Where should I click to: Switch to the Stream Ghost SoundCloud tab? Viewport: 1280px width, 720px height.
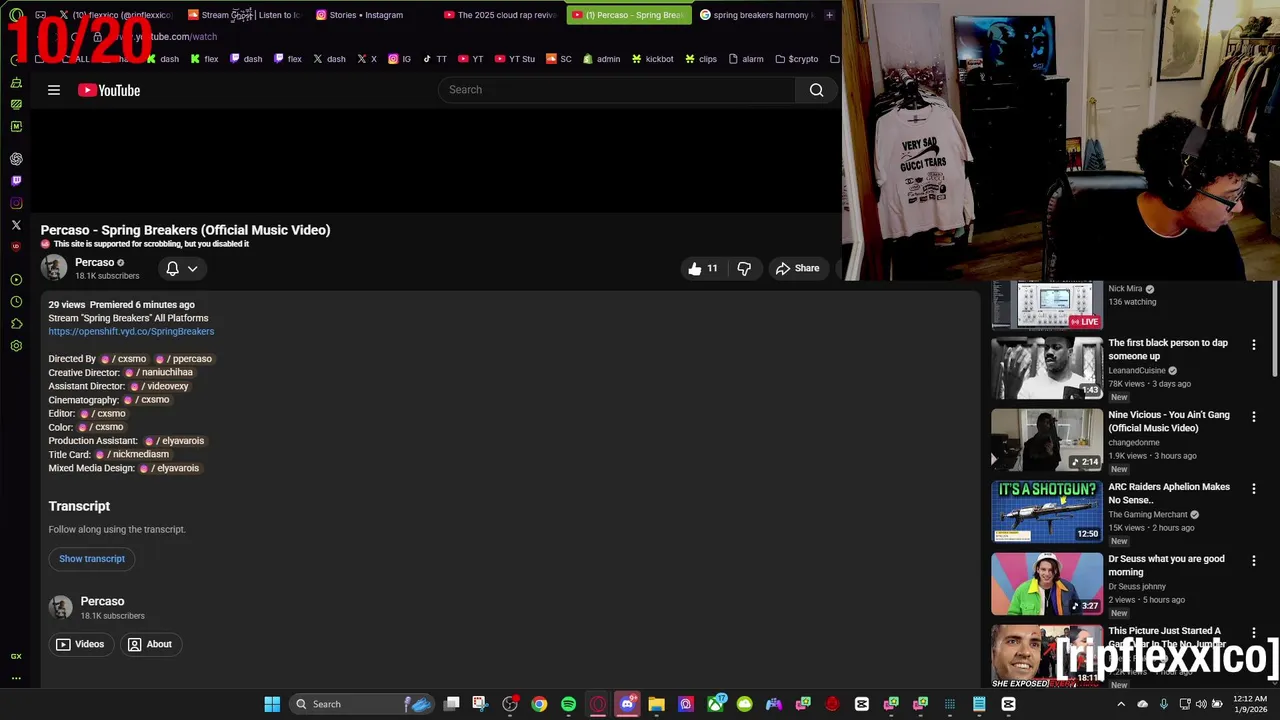[x=244, y=15]
